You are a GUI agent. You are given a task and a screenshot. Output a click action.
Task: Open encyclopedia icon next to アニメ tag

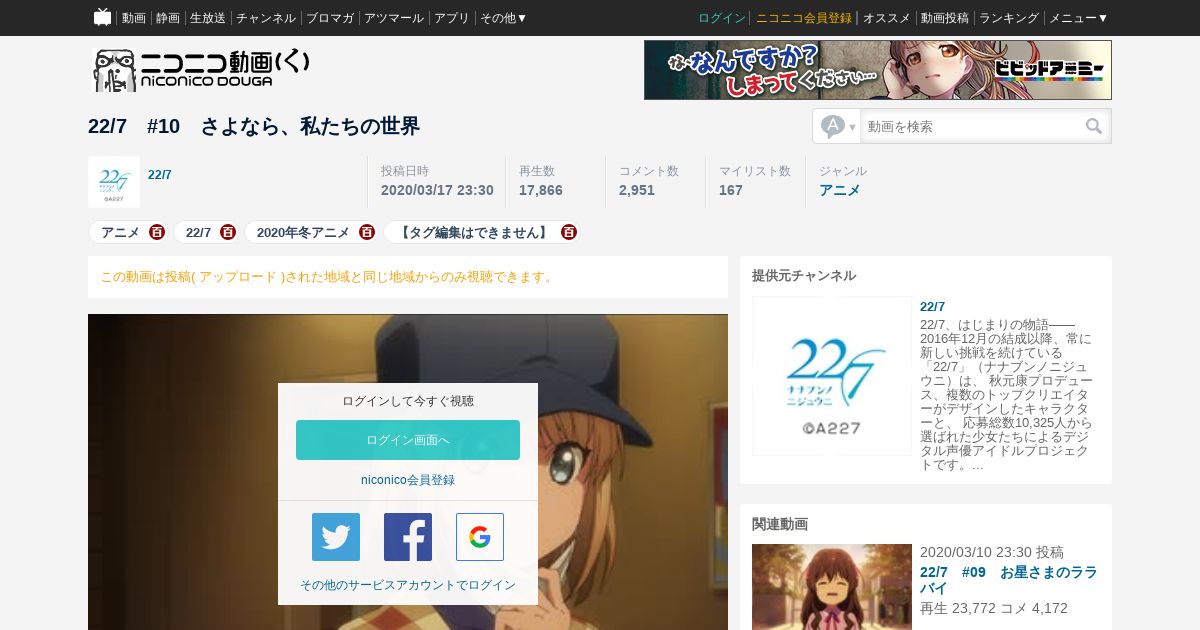pyautogui.click(x=157, y=232)
